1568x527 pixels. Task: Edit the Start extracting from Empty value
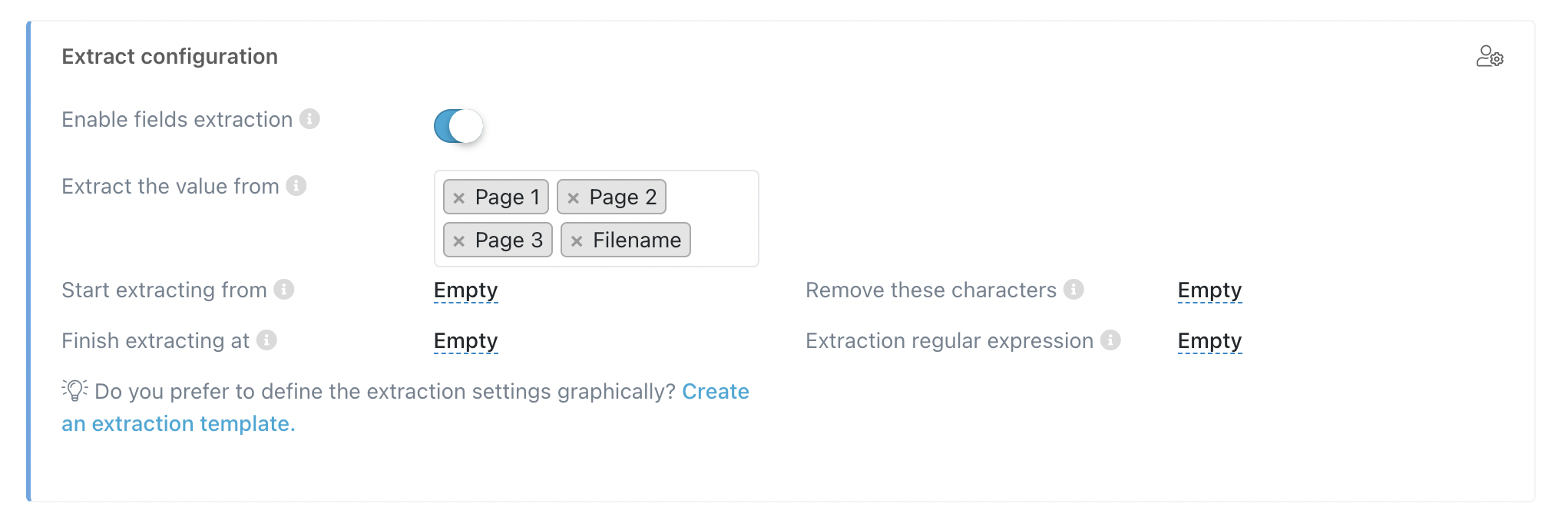pos(465,290)
